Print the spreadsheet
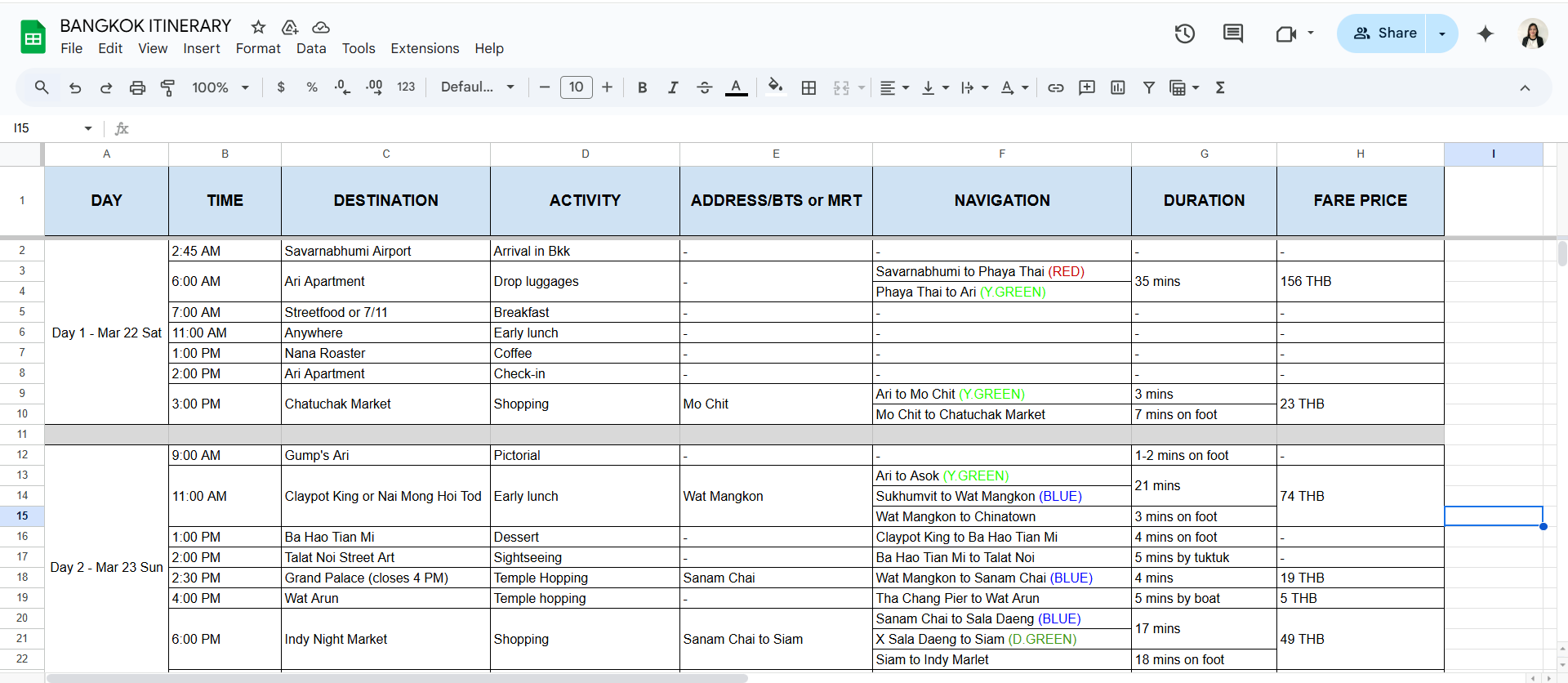 pos(137,87)
